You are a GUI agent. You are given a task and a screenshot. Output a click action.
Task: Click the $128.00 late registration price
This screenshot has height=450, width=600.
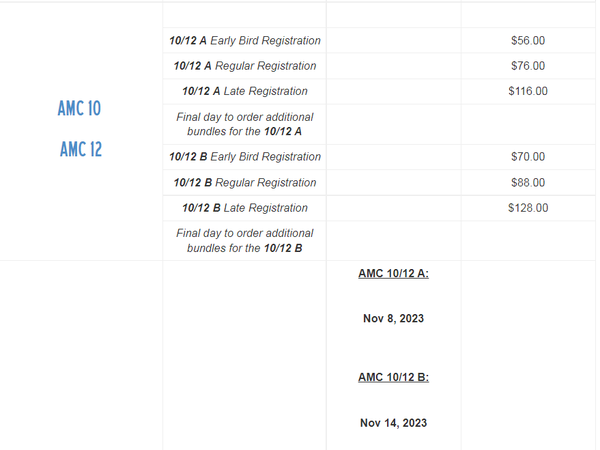(527, 208)
